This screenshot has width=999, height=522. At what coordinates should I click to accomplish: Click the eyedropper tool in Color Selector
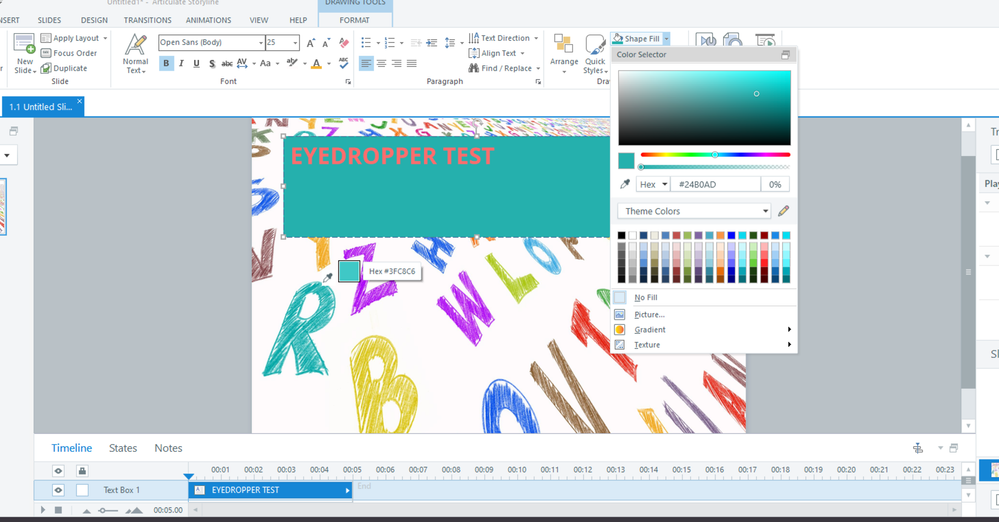(626, 185)
